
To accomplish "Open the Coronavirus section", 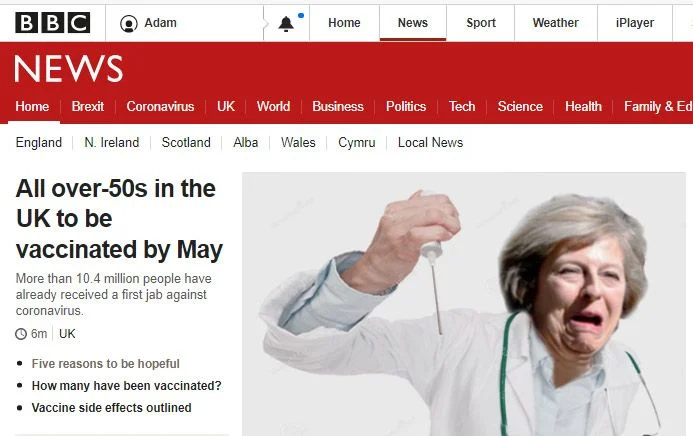I will pos(160,106).
